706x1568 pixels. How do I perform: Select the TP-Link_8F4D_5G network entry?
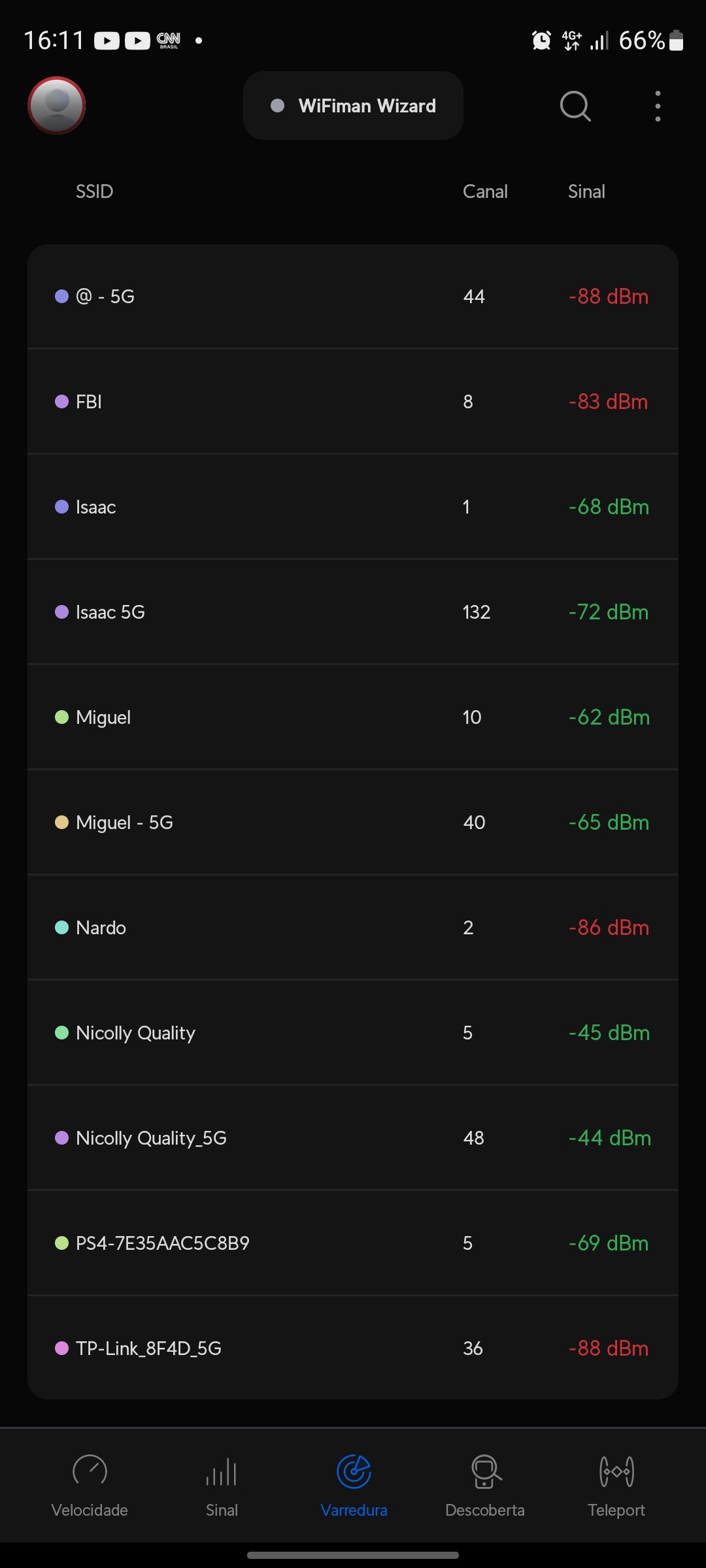[x=353, y=1348]
